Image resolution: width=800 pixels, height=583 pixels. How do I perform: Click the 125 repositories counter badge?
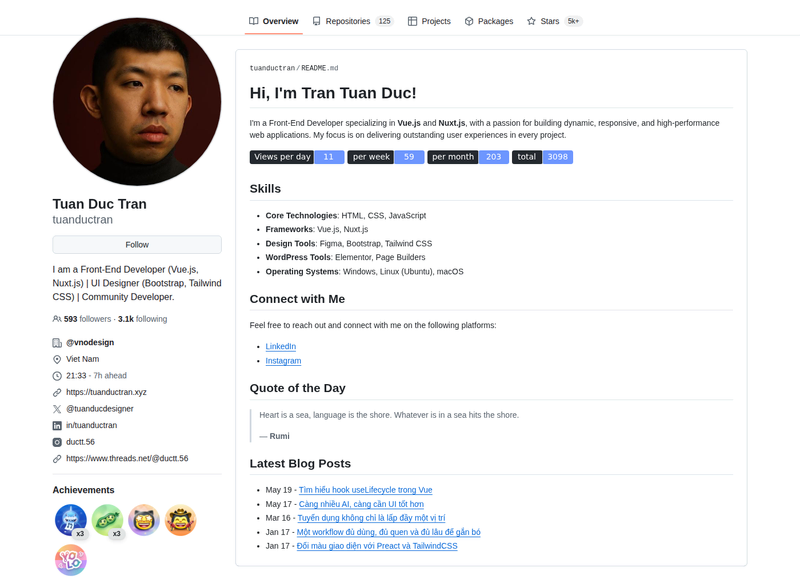(x=385, y=21)
